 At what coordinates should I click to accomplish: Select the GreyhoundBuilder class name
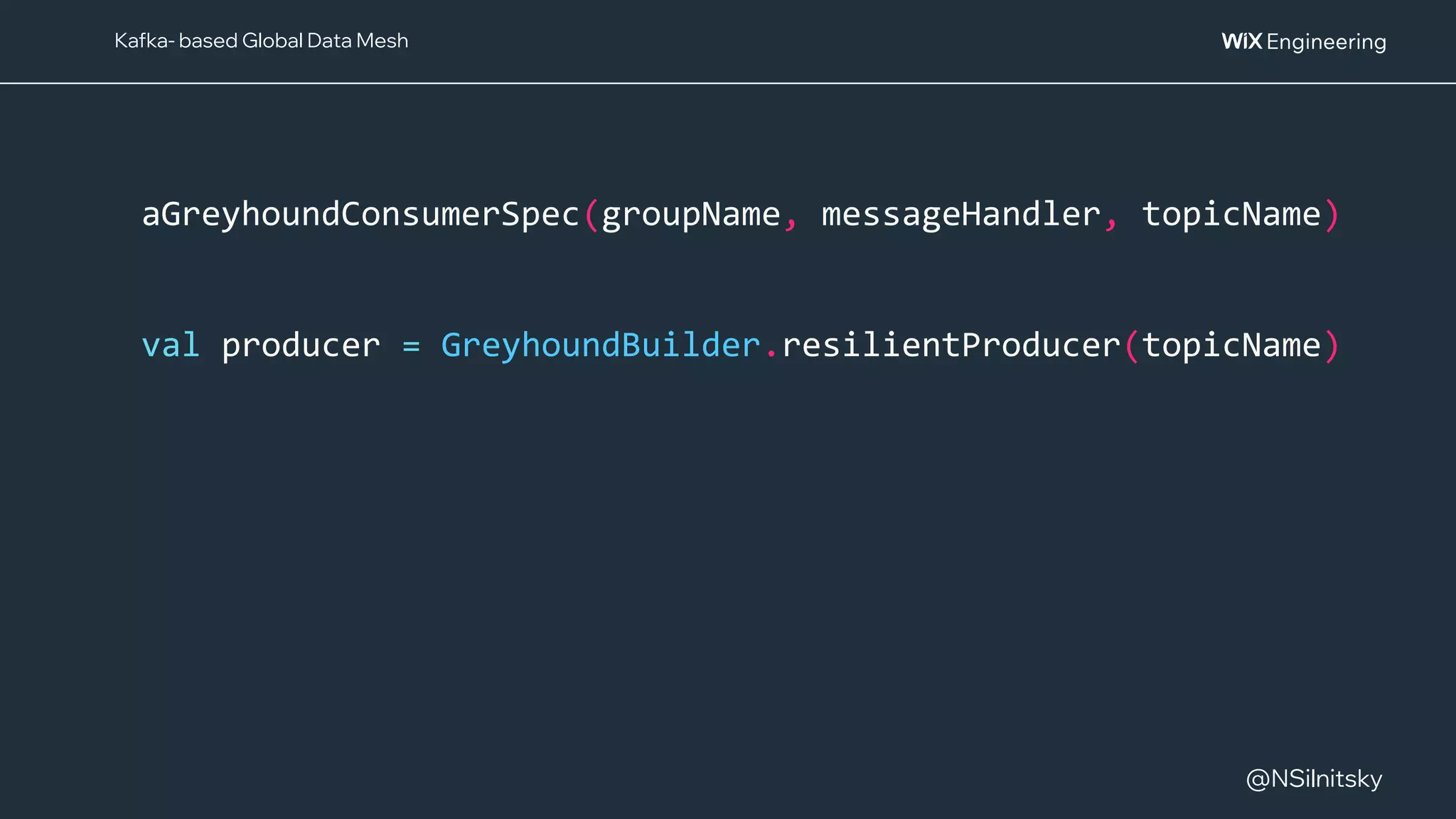(601, 345)
